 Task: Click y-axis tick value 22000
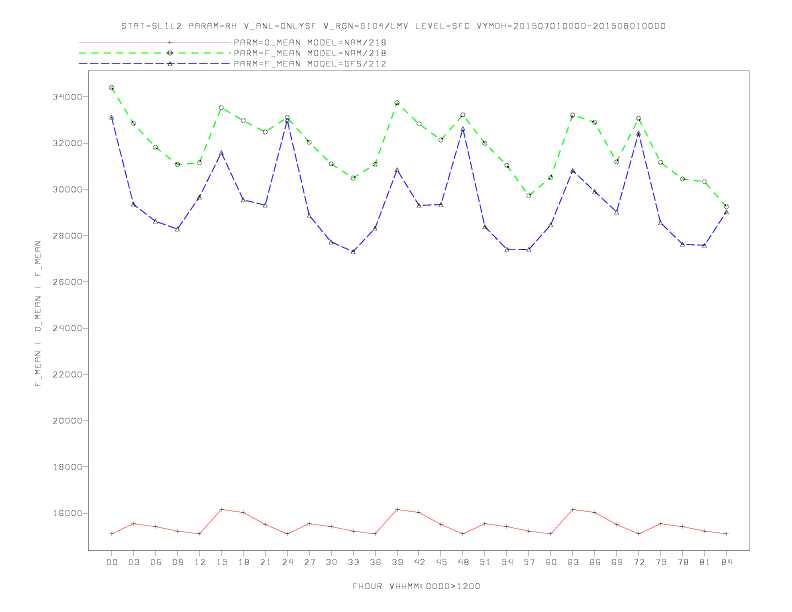pyautogui.click(x=67, y=375)
